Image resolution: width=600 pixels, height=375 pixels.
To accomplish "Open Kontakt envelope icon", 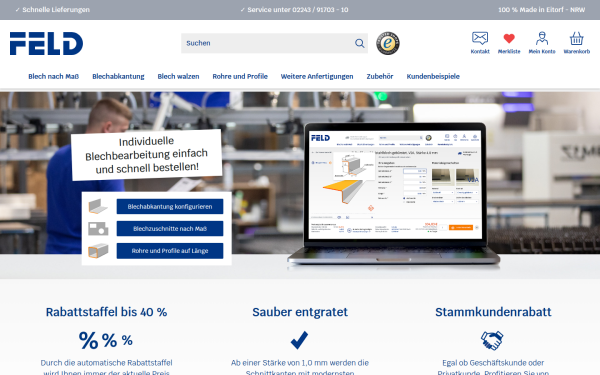I will click(480, 38).
